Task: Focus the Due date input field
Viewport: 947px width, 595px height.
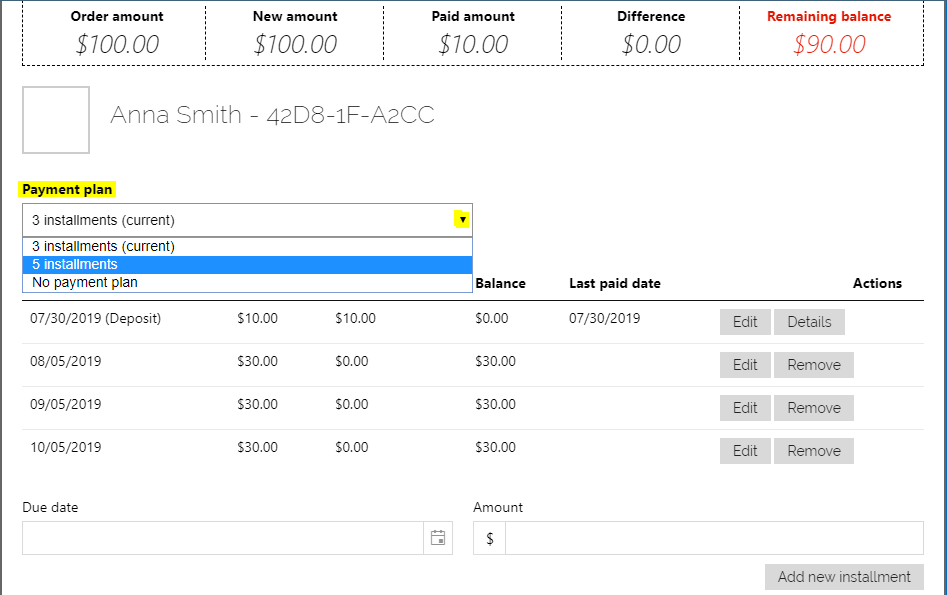Action: (x=223, y=538)
